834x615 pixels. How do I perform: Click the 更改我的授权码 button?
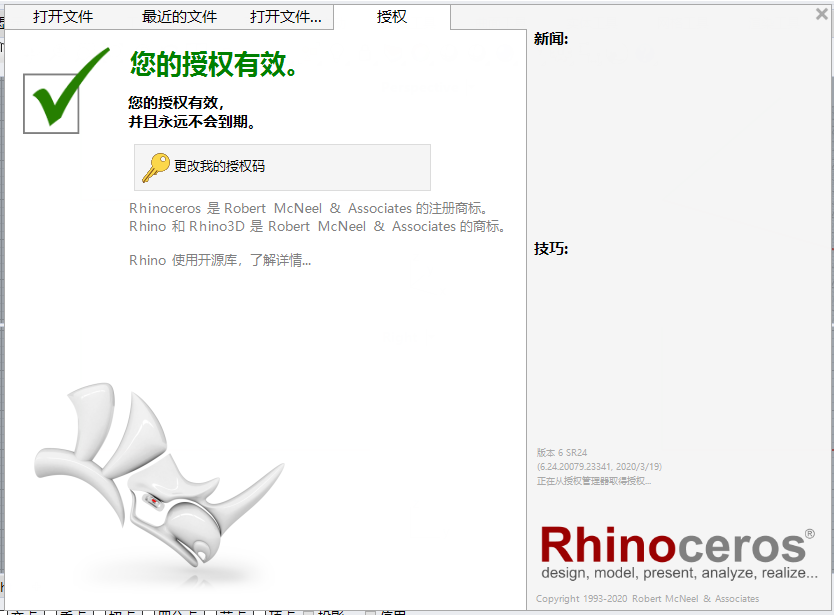[282, 167]
